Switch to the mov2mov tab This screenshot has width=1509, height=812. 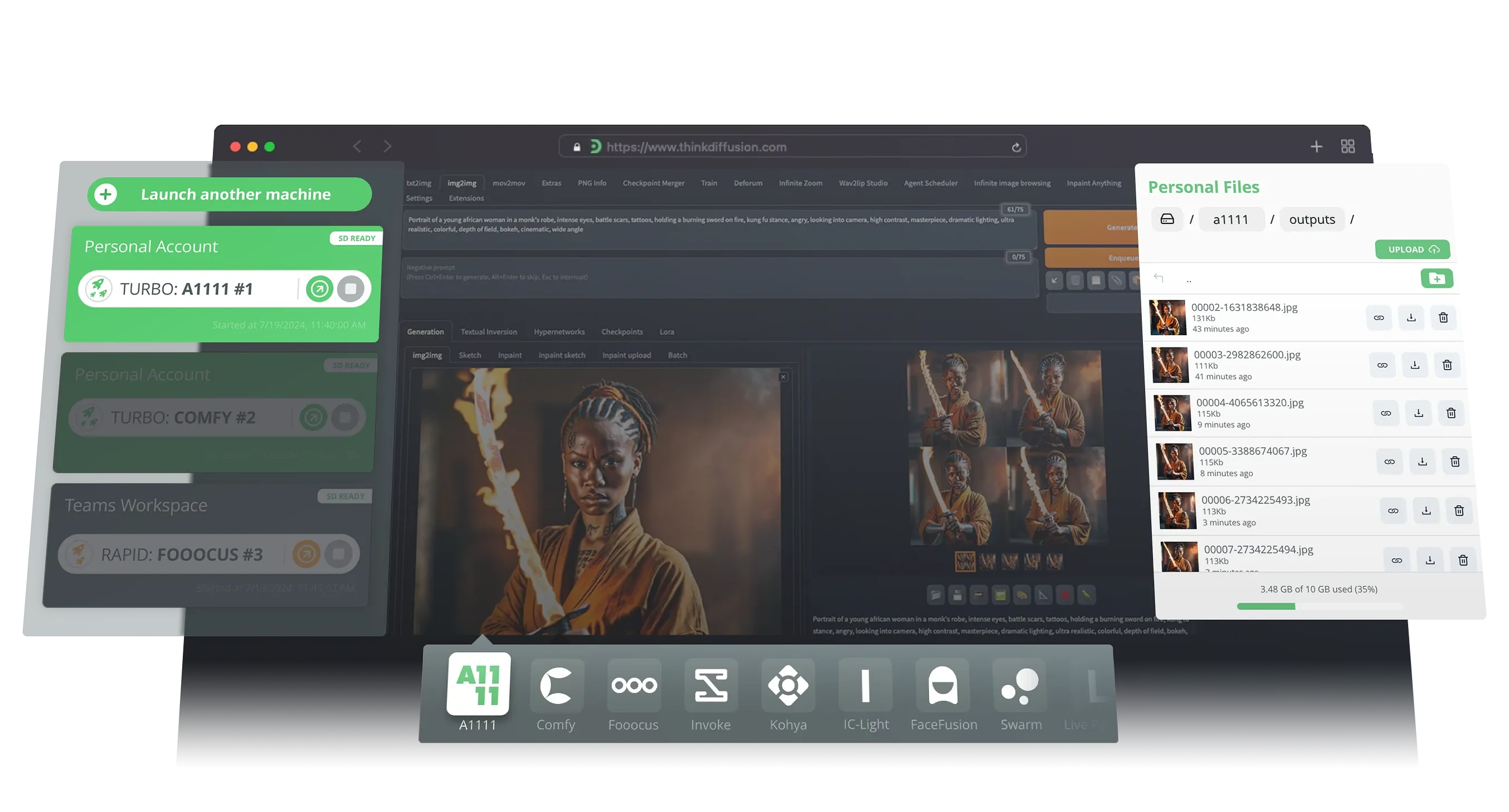pos(508,183)
